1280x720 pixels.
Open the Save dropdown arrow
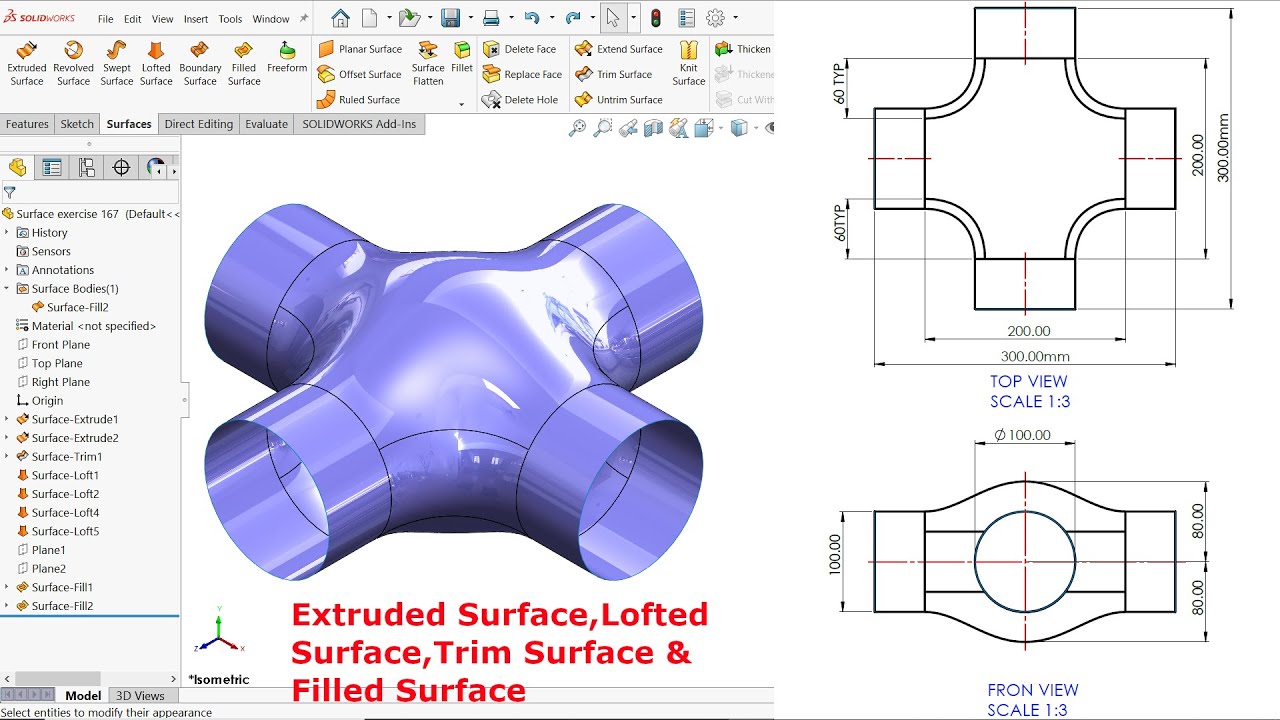point(470,18)
